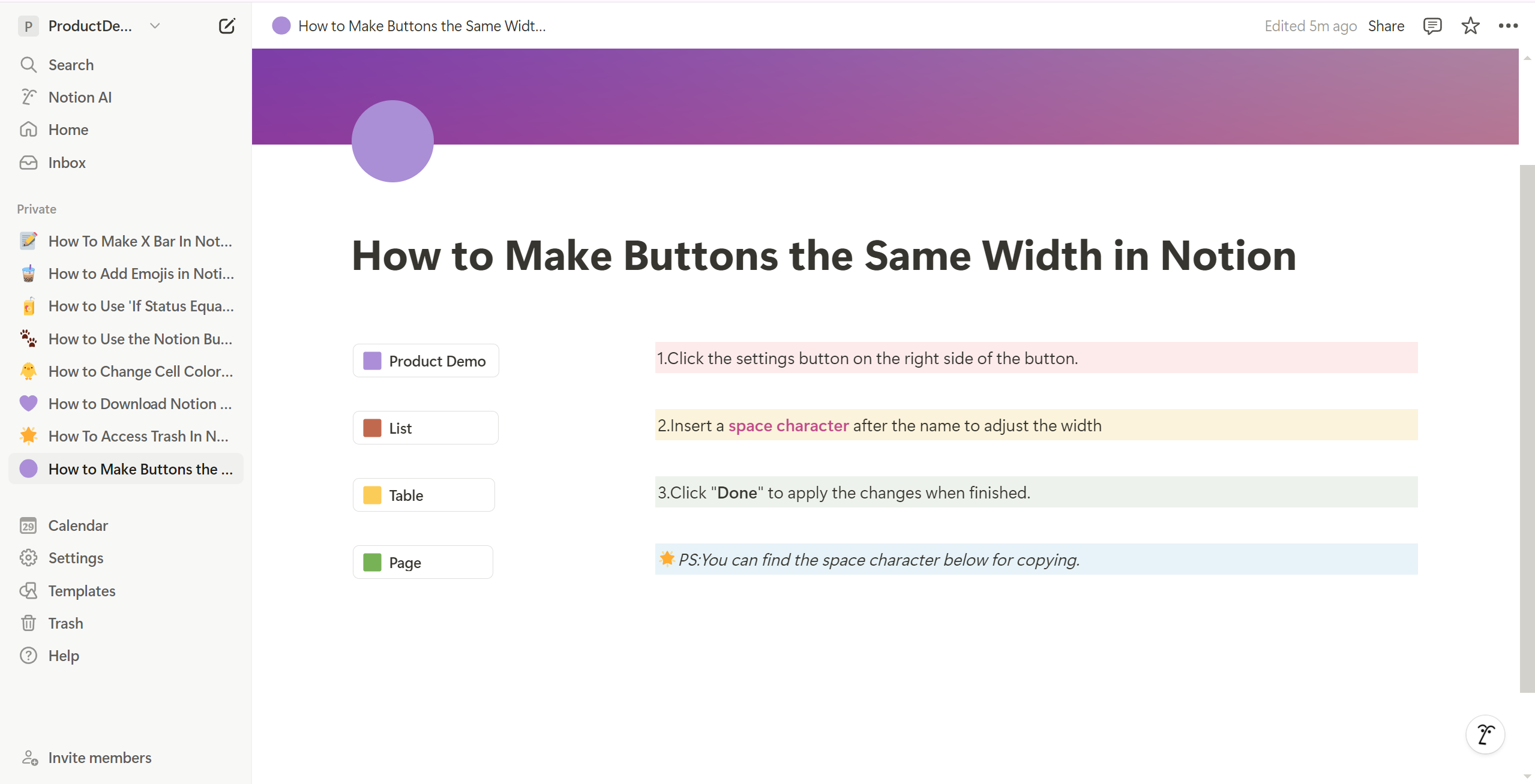
Task: Open 'How to Add Emojis in Noti...' page
Action: click(x=141, y=274)
